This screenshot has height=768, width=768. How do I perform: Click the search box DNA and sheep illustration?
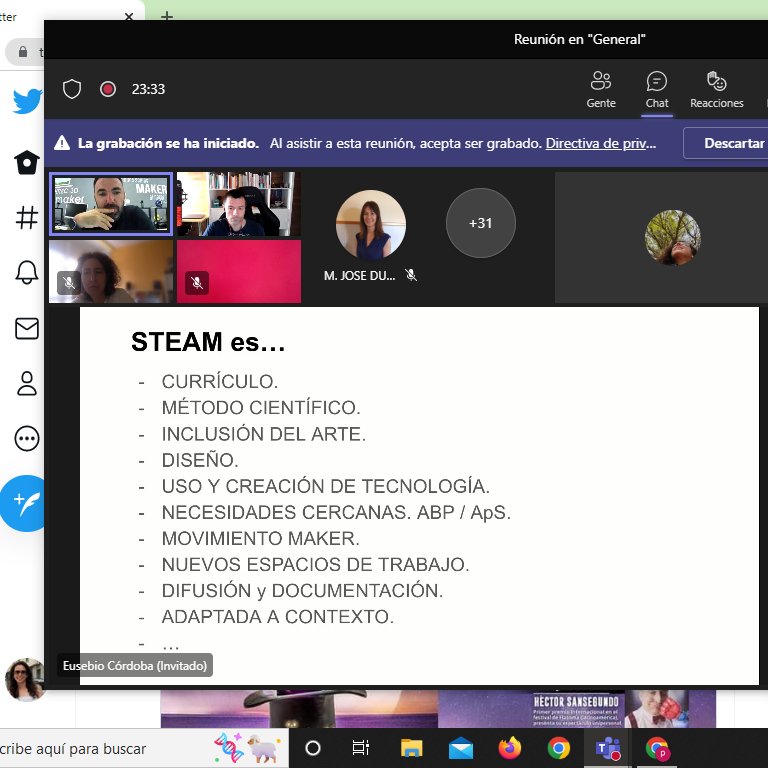tap(247, 748)
